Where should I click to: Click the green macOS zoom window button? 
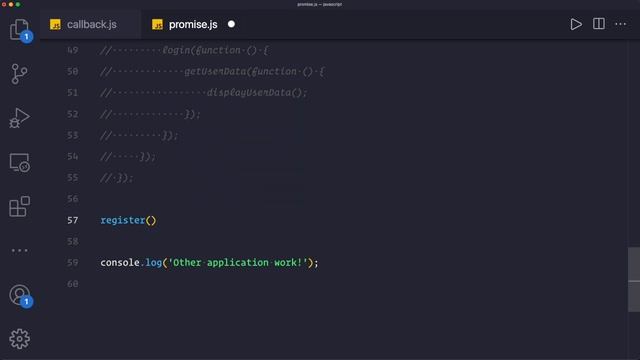coord(18,4)
